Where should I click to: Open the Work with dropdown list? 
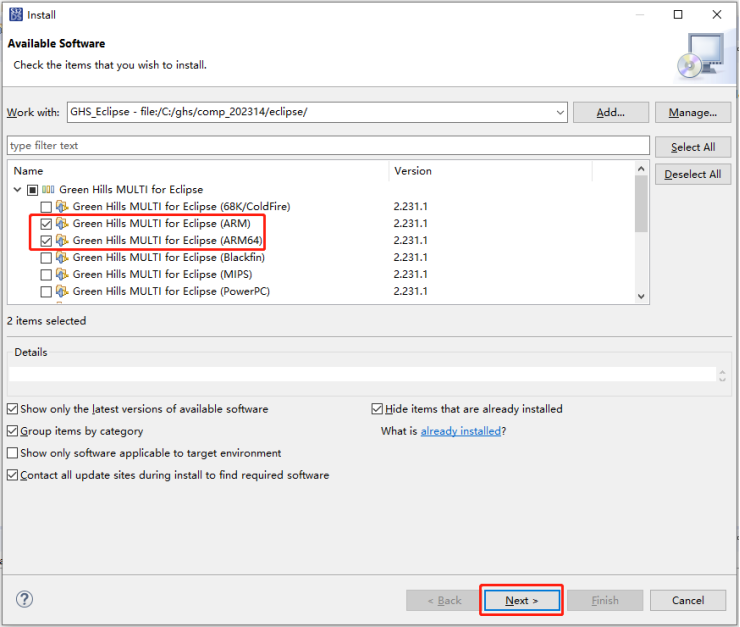tap(558, 112)
